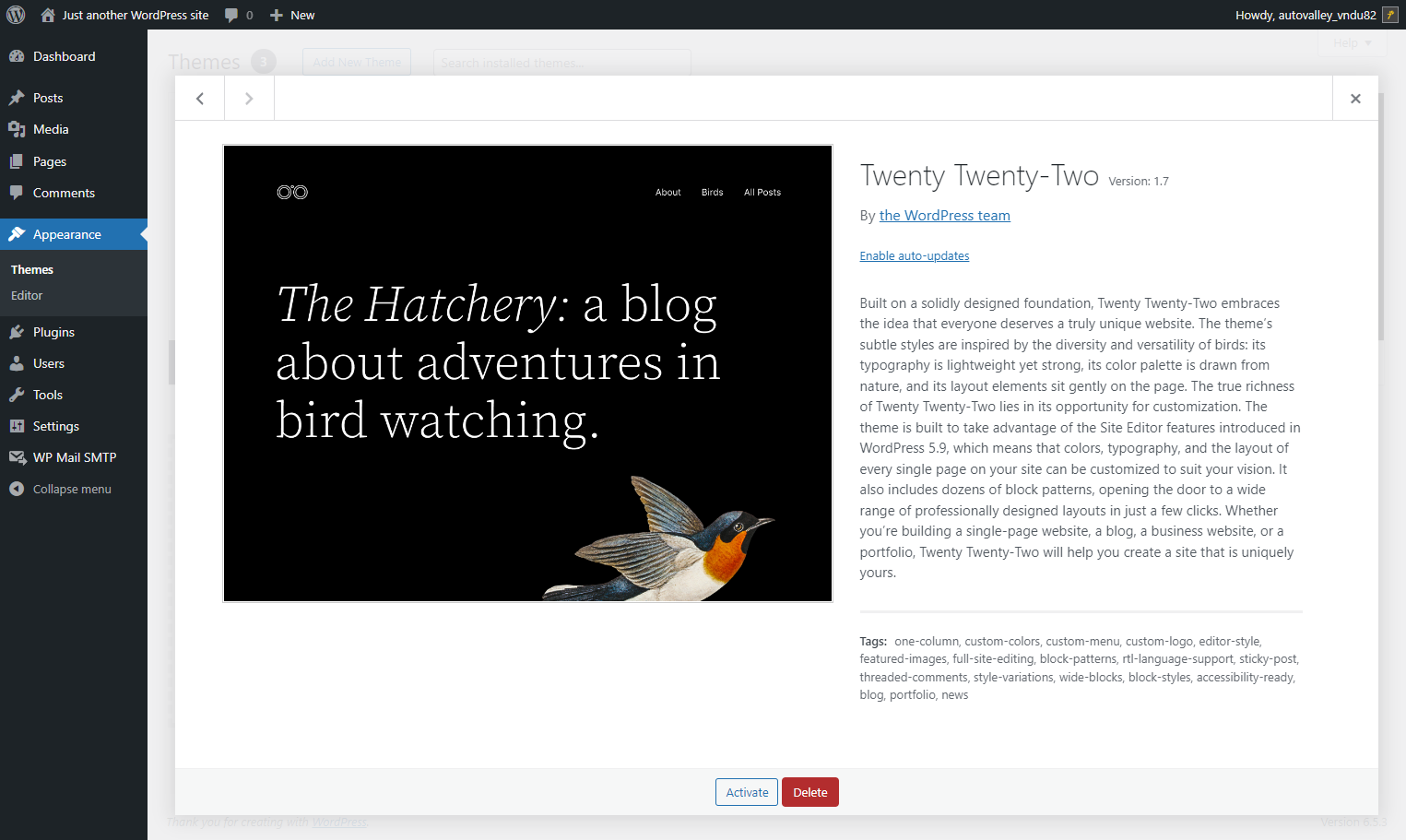The width and height of the screenshot is (1406, 840).
Task: Activate the Twenty Twenty-Two theme
Action: (x=747, y=792)
